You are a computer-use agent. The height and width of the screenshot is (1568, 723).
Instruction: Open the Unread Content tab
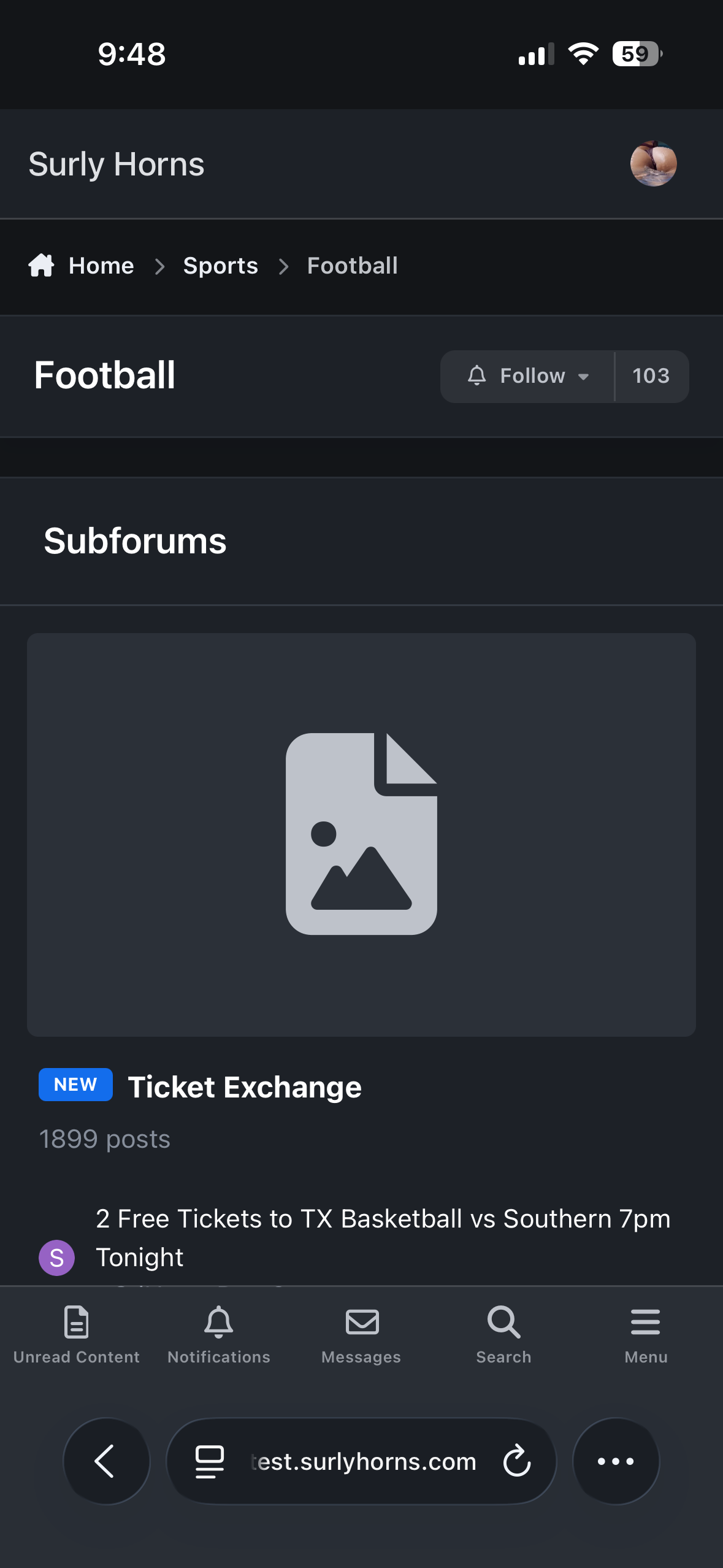[x=77, y=1334]
